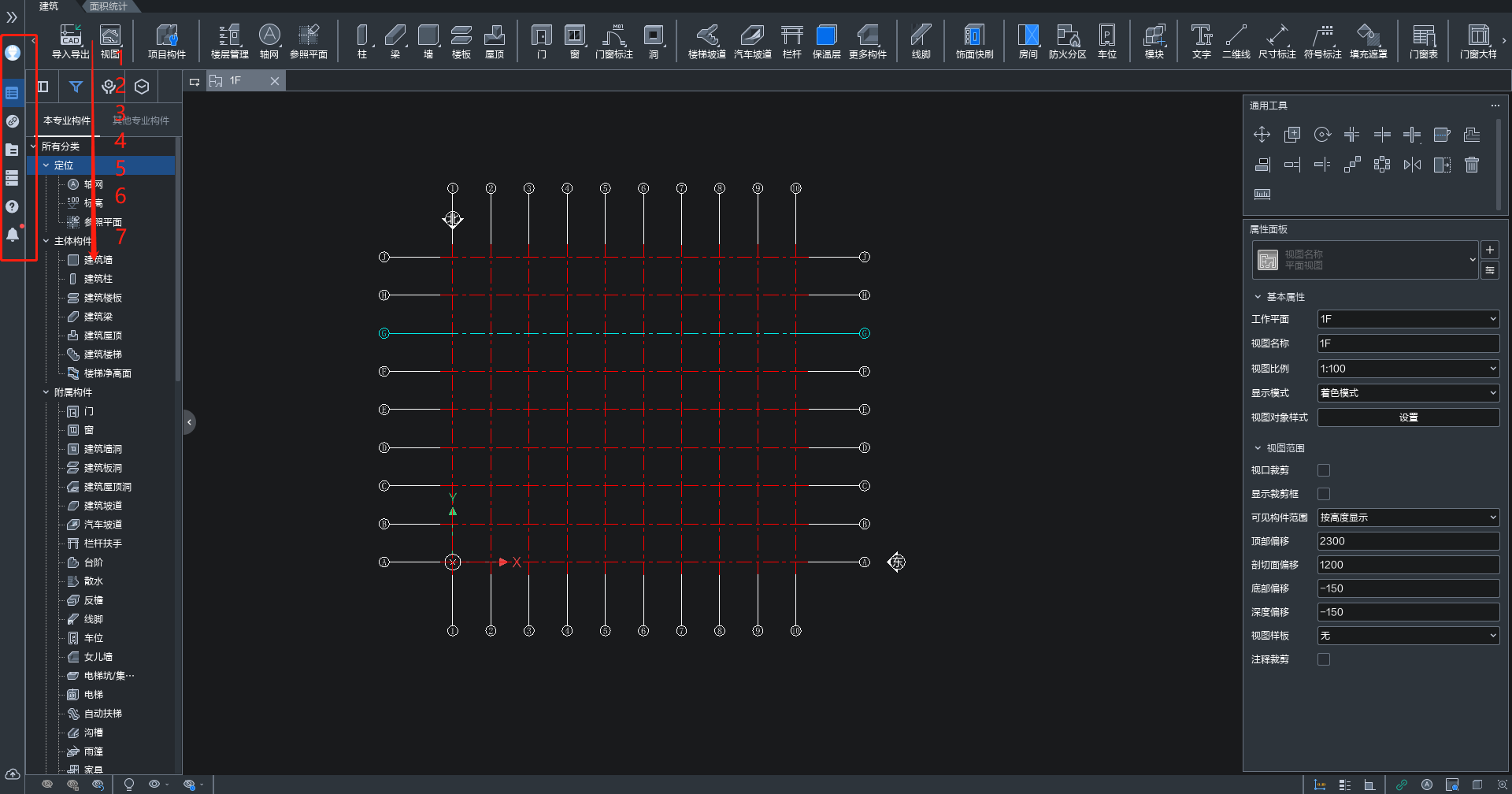This screenshot has width=1512, height=794.
Task: Select the 保温层 insulation layer tool
Action: (x=827, y=41)
